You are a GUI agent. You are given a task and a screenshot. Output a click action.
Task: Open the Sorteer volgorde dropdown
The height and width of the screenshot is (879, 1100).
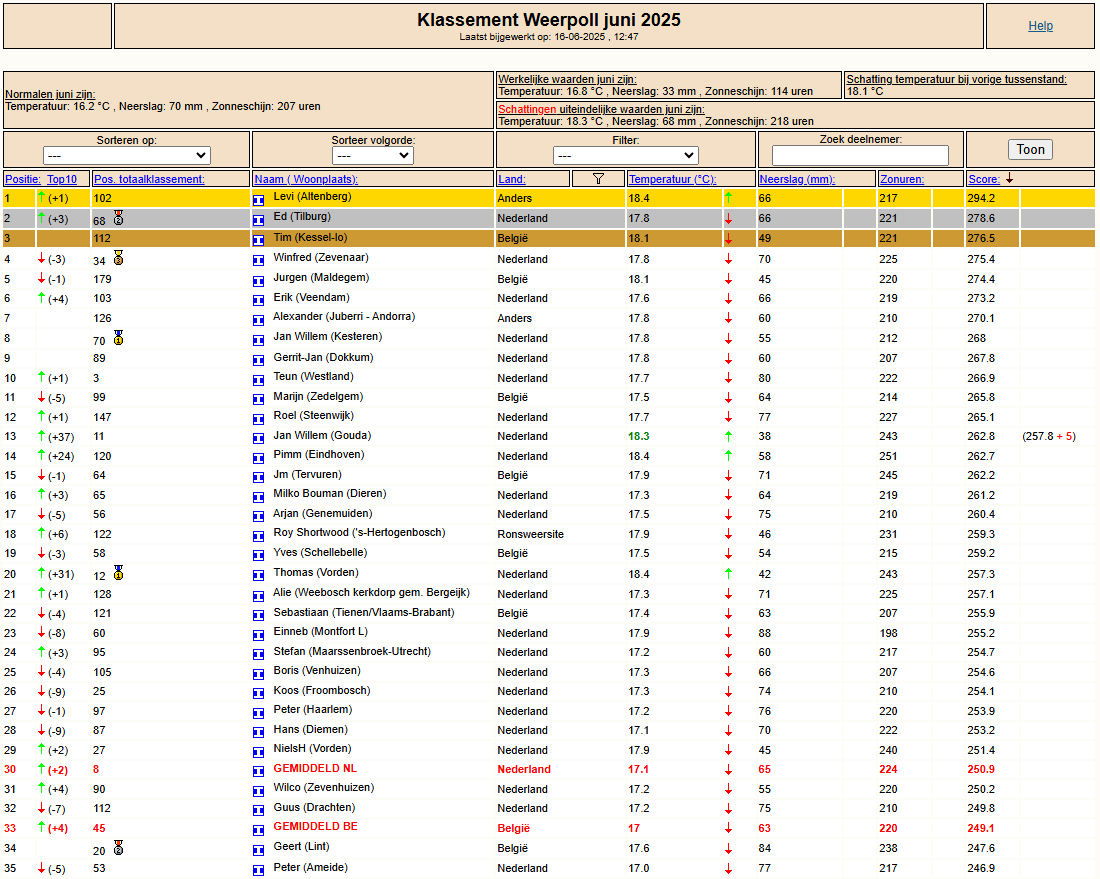pos(373,155)
